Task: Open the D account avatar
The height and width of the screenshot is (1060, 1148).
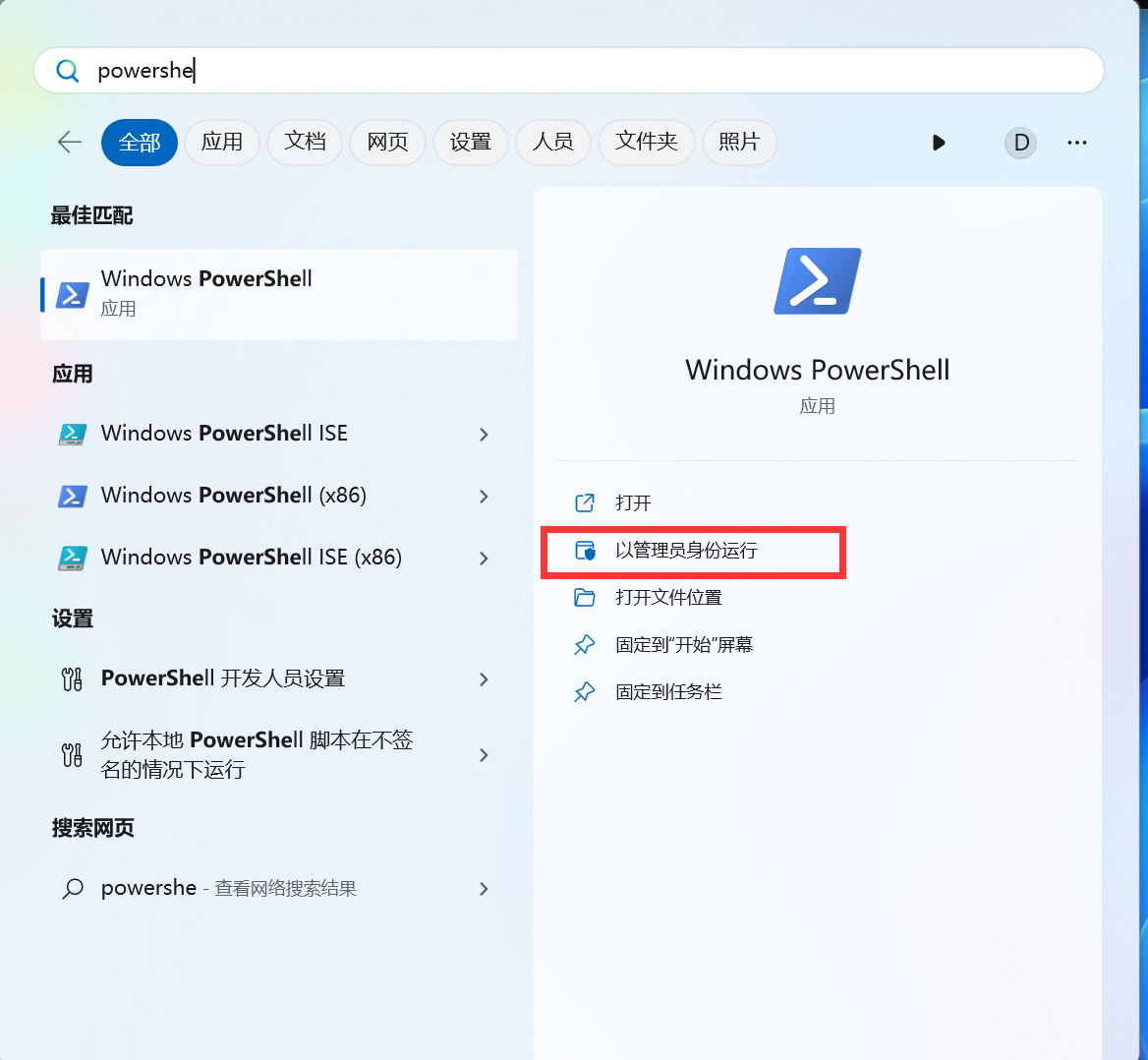Action: pyautogui.click(x=1020, y=143)
